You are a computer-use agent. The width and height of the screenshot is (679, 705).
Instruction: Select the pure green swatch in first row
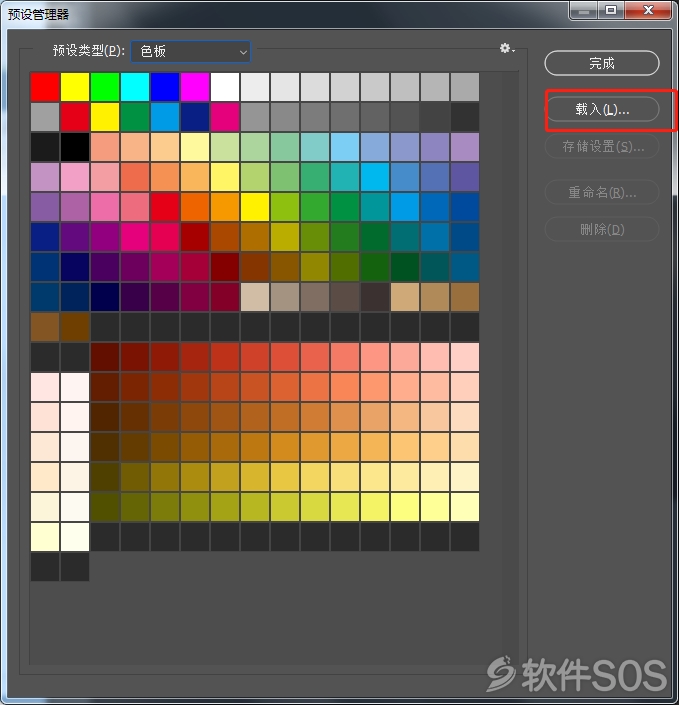[105, 87]
